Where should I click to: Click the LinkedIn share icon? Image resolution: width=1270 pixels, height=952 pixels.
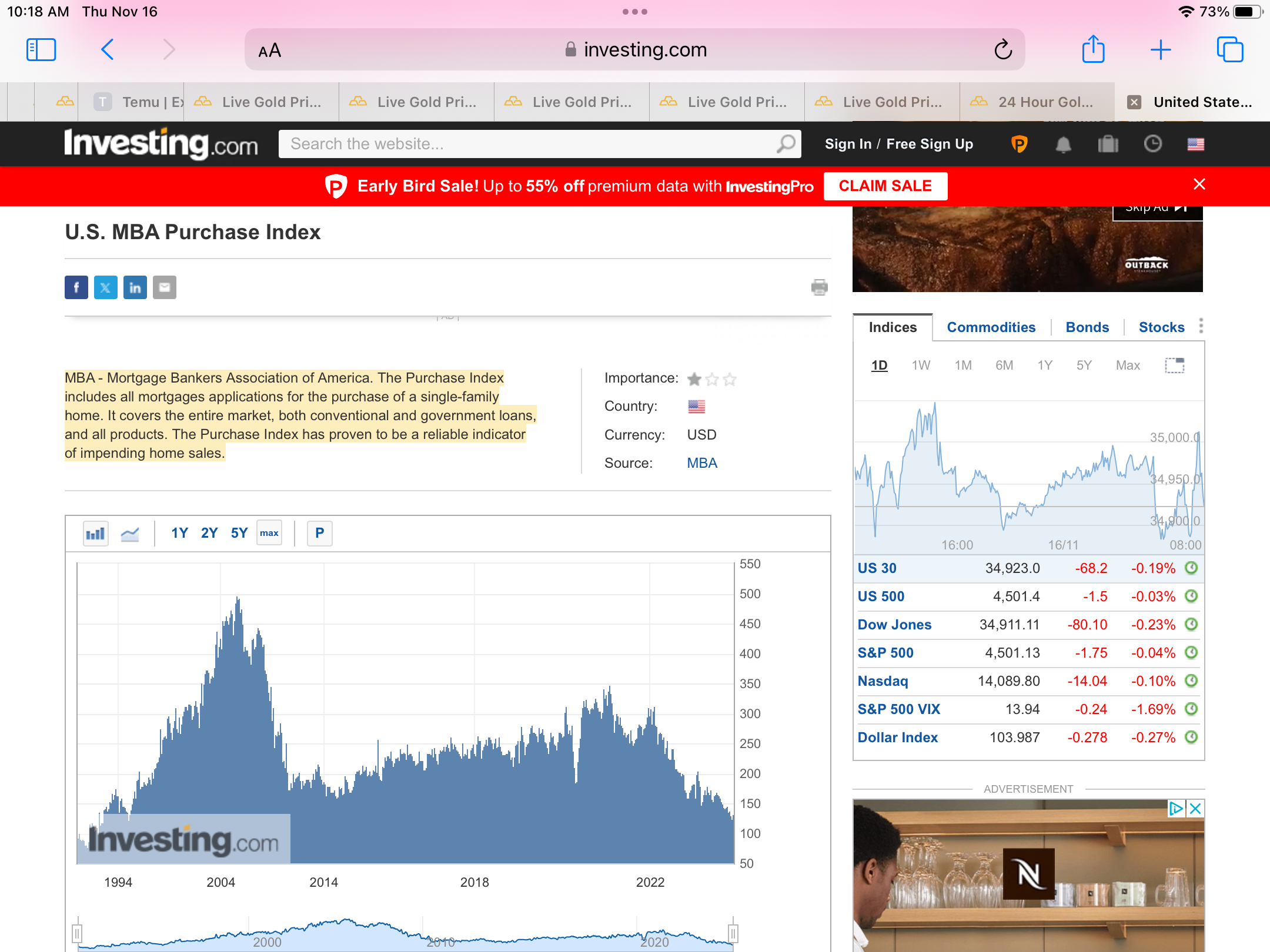(135, 287)
